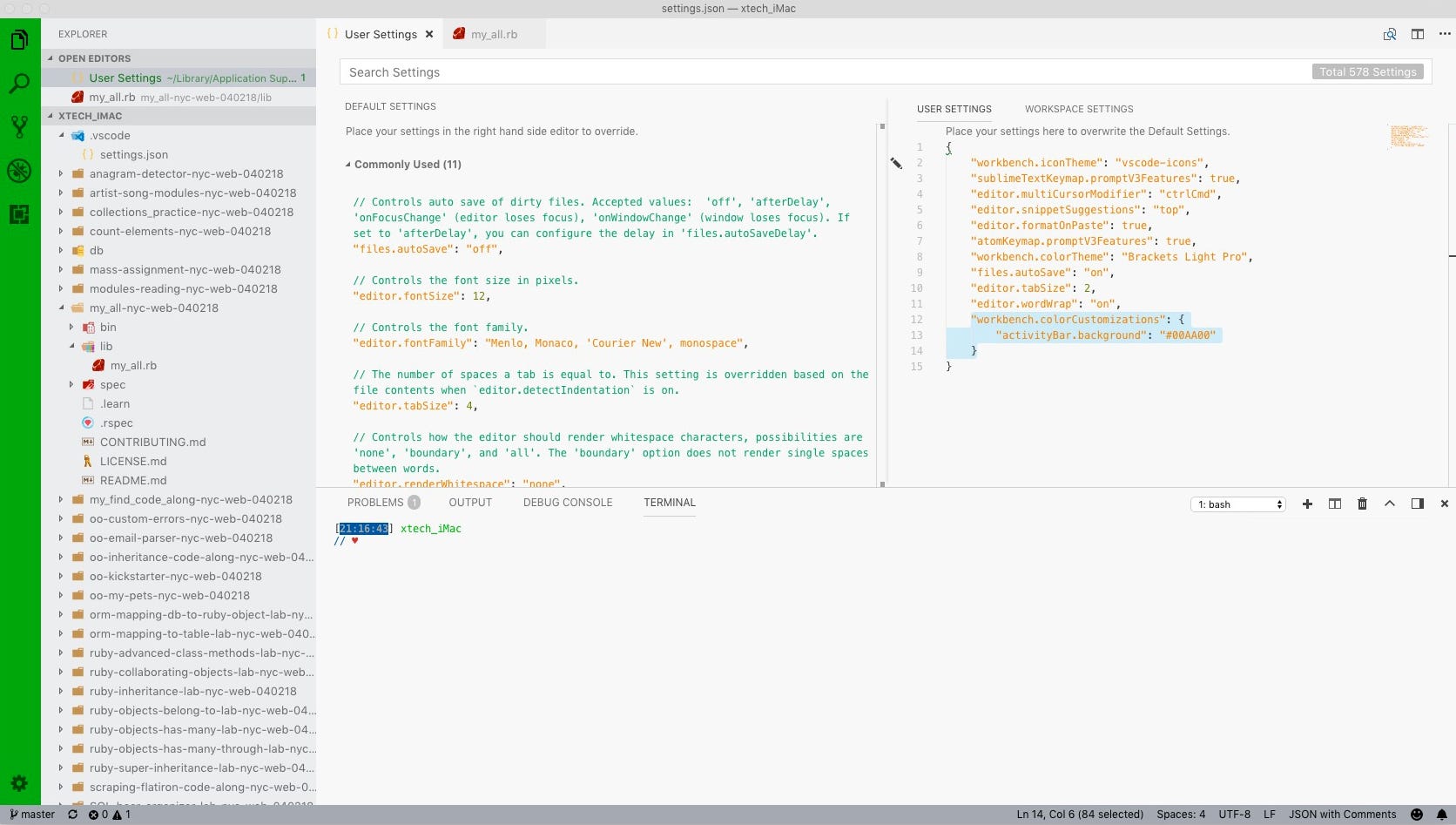Collapse the lib folder in the explorer
The height and width of the screenshot is (825, 1456).
(x=73, y=346)
